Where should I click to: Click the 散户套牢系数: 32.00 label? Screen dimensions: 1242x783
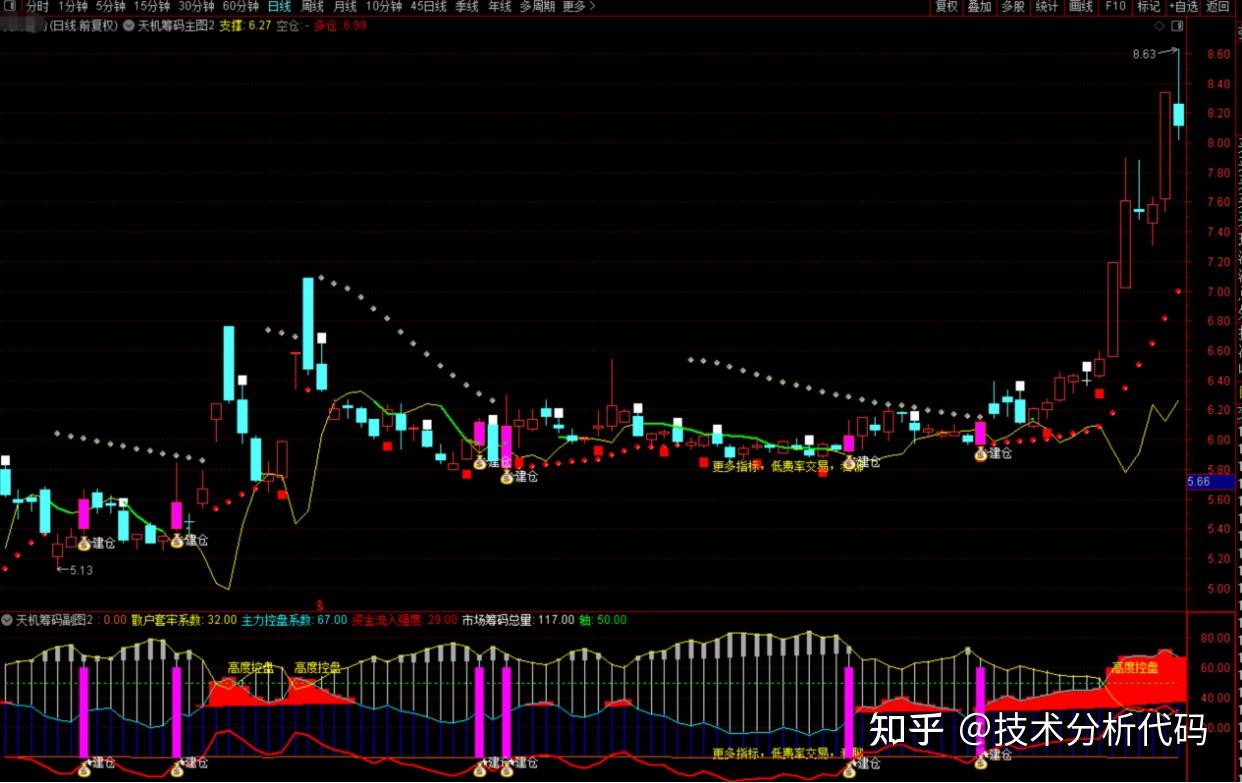[x=182, y=620]
